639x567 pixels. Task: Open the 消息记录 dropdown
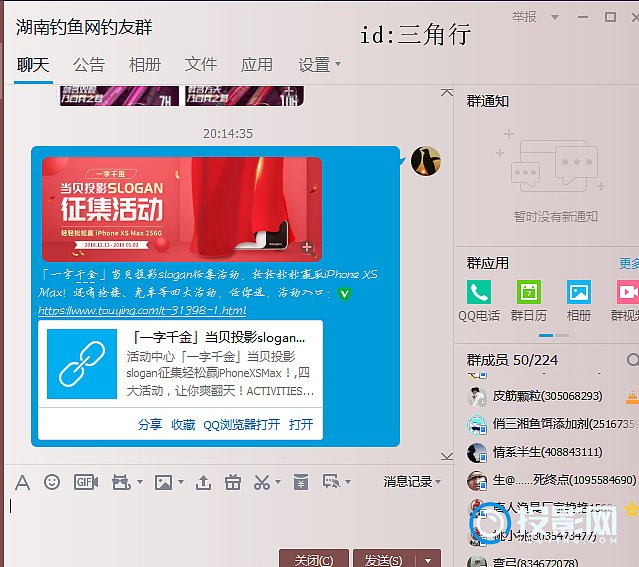[x=412, y=482]
